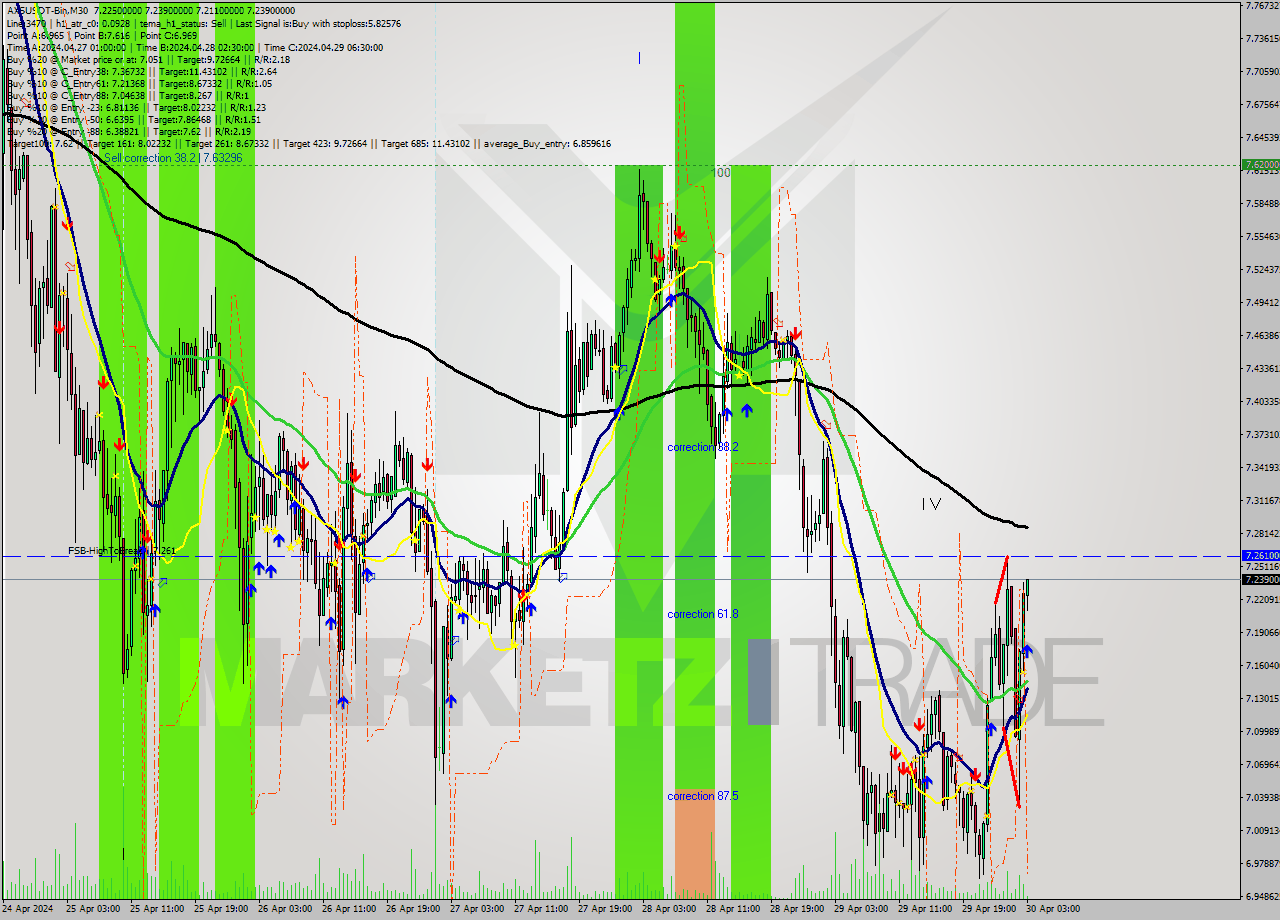
Task: Click the '30 Apr 03:00' time label
Action: 1052,909
